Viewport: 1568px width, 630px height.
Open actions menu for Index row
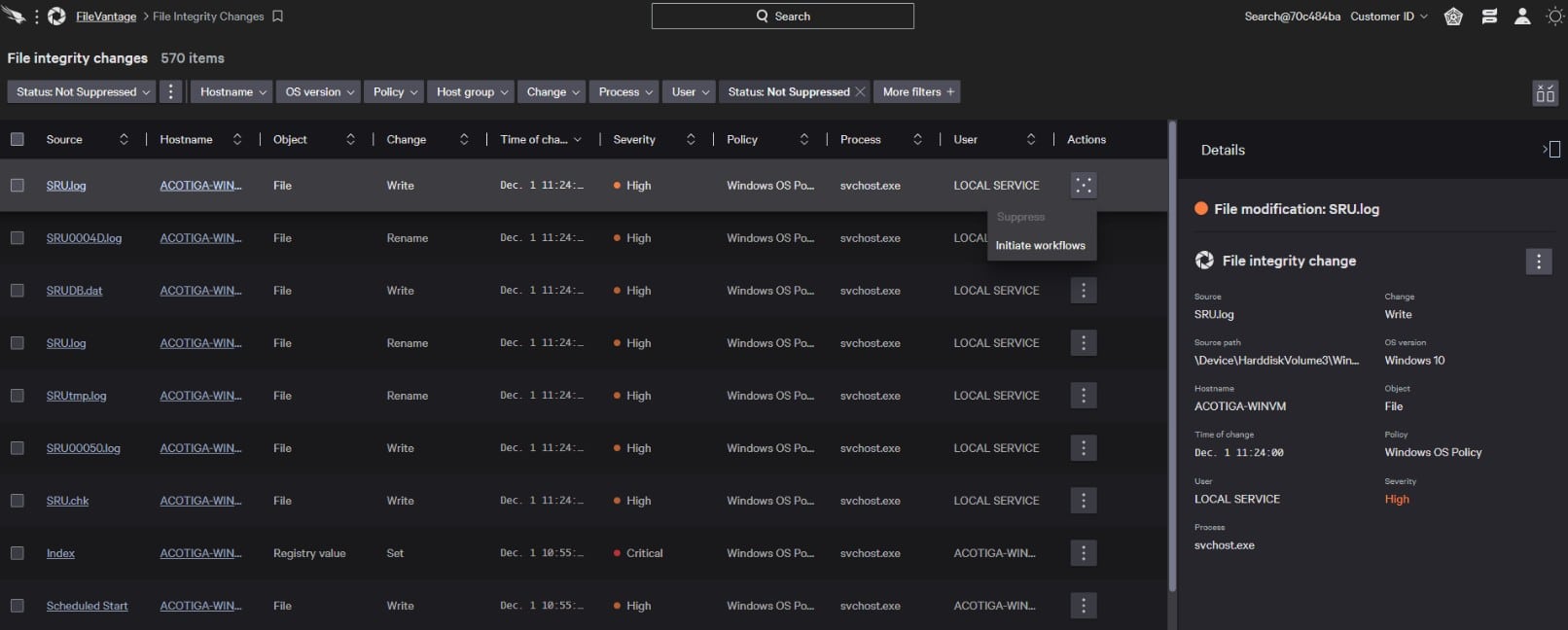pyautogui.click(x=1084, y=553)
